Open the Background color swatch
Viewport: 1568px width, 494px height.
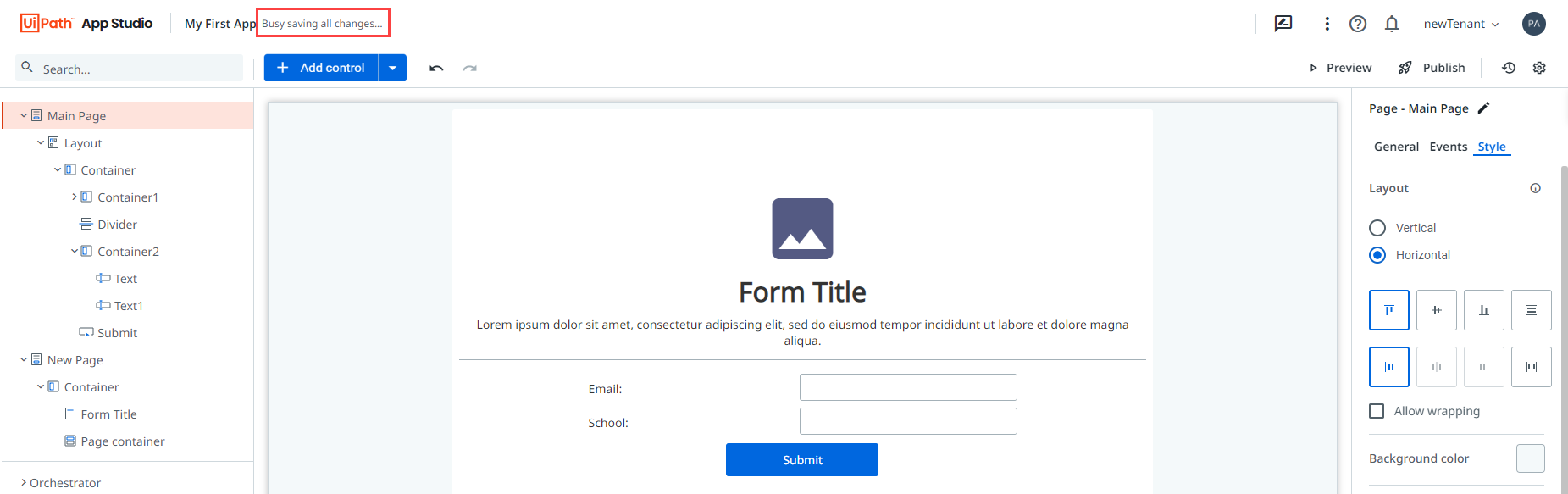tap(1530, 458)
